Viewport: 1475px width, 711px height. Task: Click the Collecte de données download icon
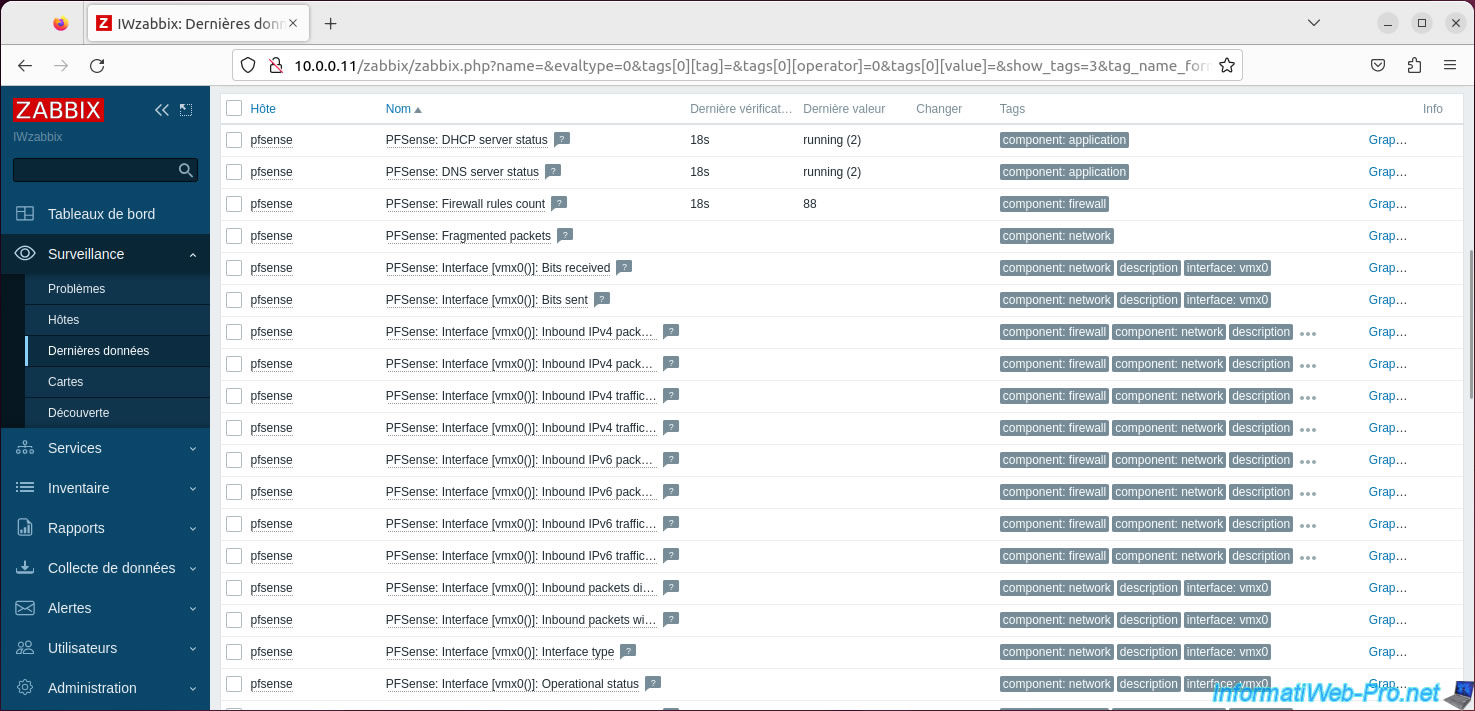pos(25,568)
